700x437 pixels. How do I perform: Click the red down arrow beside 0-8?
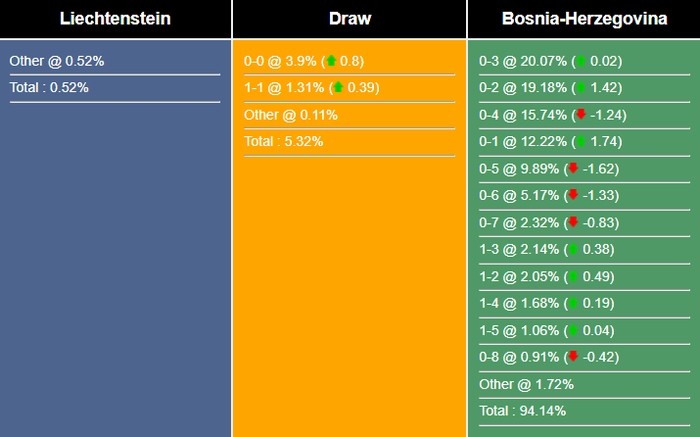click(573, 357)
